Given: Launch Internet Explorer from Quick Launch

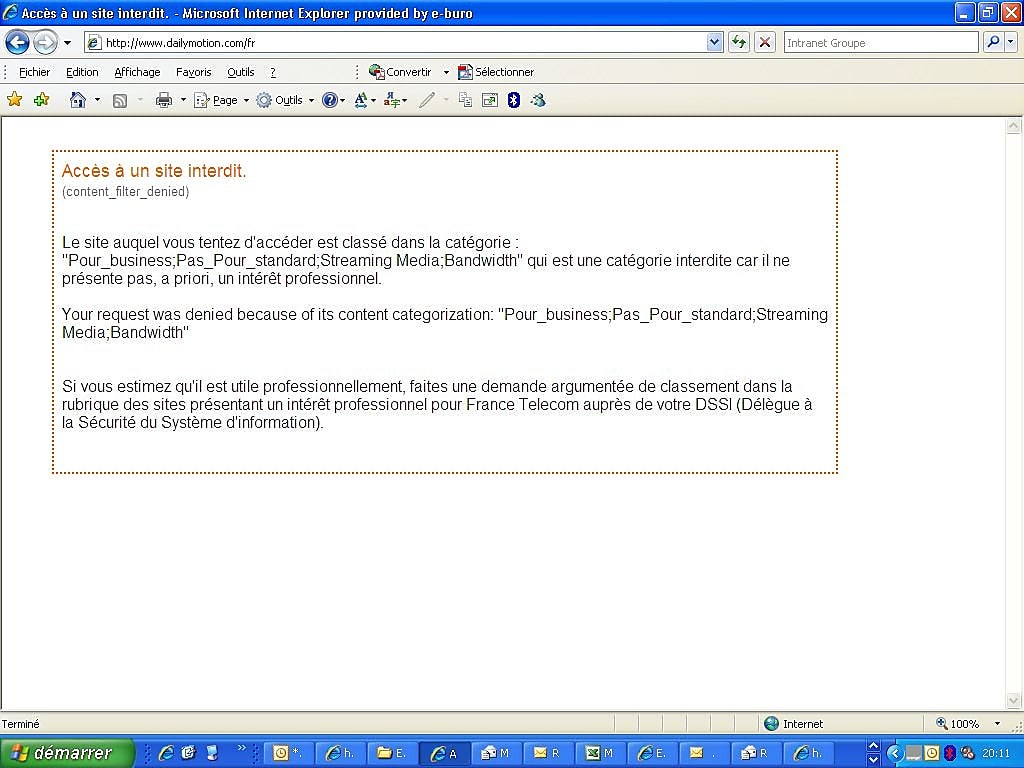Looking at the screenshot, I should (166, 753).
